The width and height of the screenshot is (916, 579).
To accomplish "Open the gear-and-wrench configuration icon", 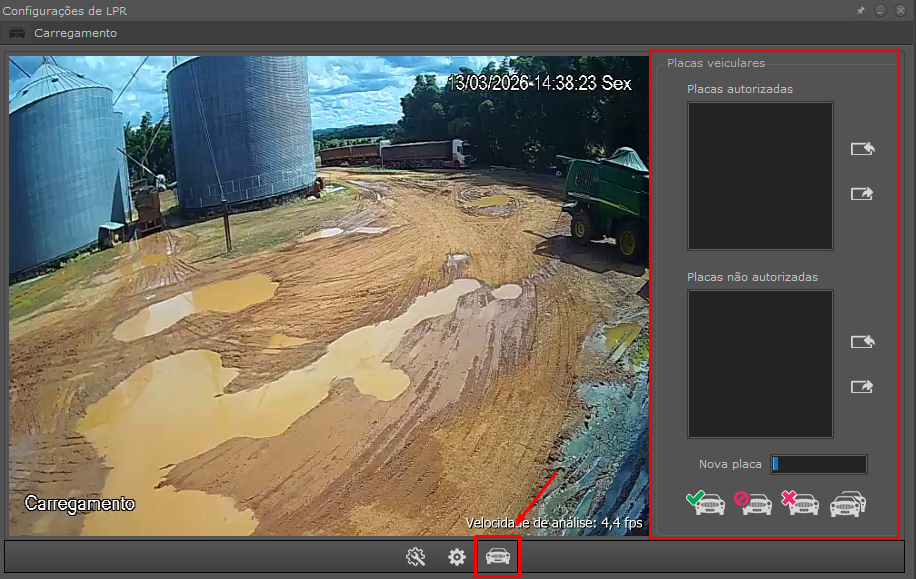I will 416,557.
